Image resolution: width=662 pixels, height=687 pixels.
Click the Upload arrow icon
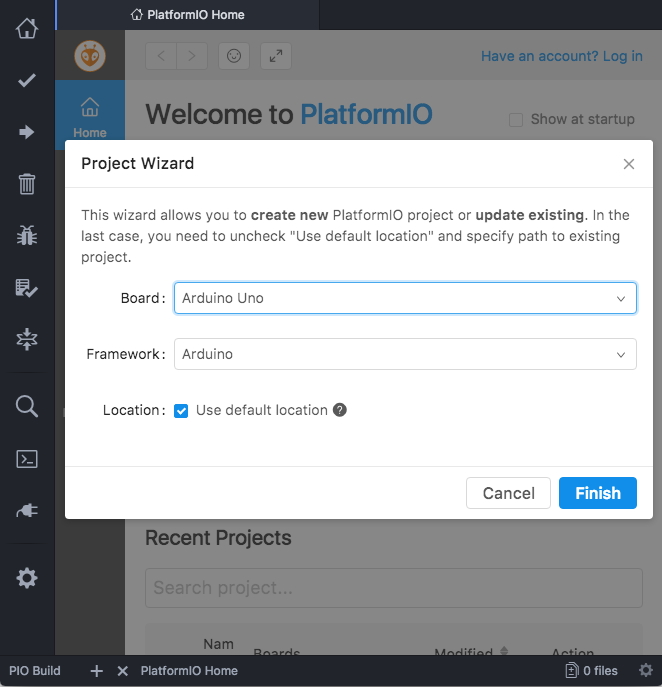[27, 132]
